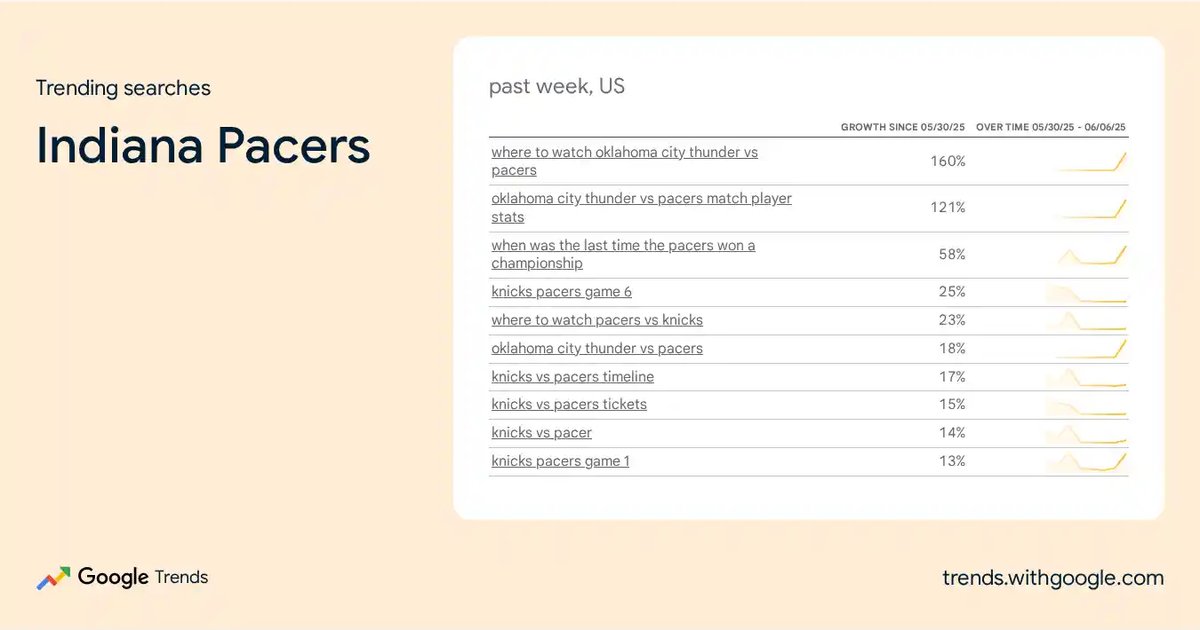Screen dimensions: 1200x630
Task: Click the trends.withgoogle.com URL text
Action: pyautogui.click(x=1053, y=578)
